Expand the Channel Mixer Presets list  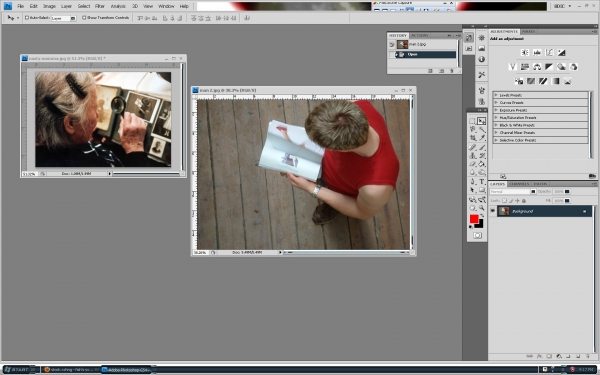496,132
